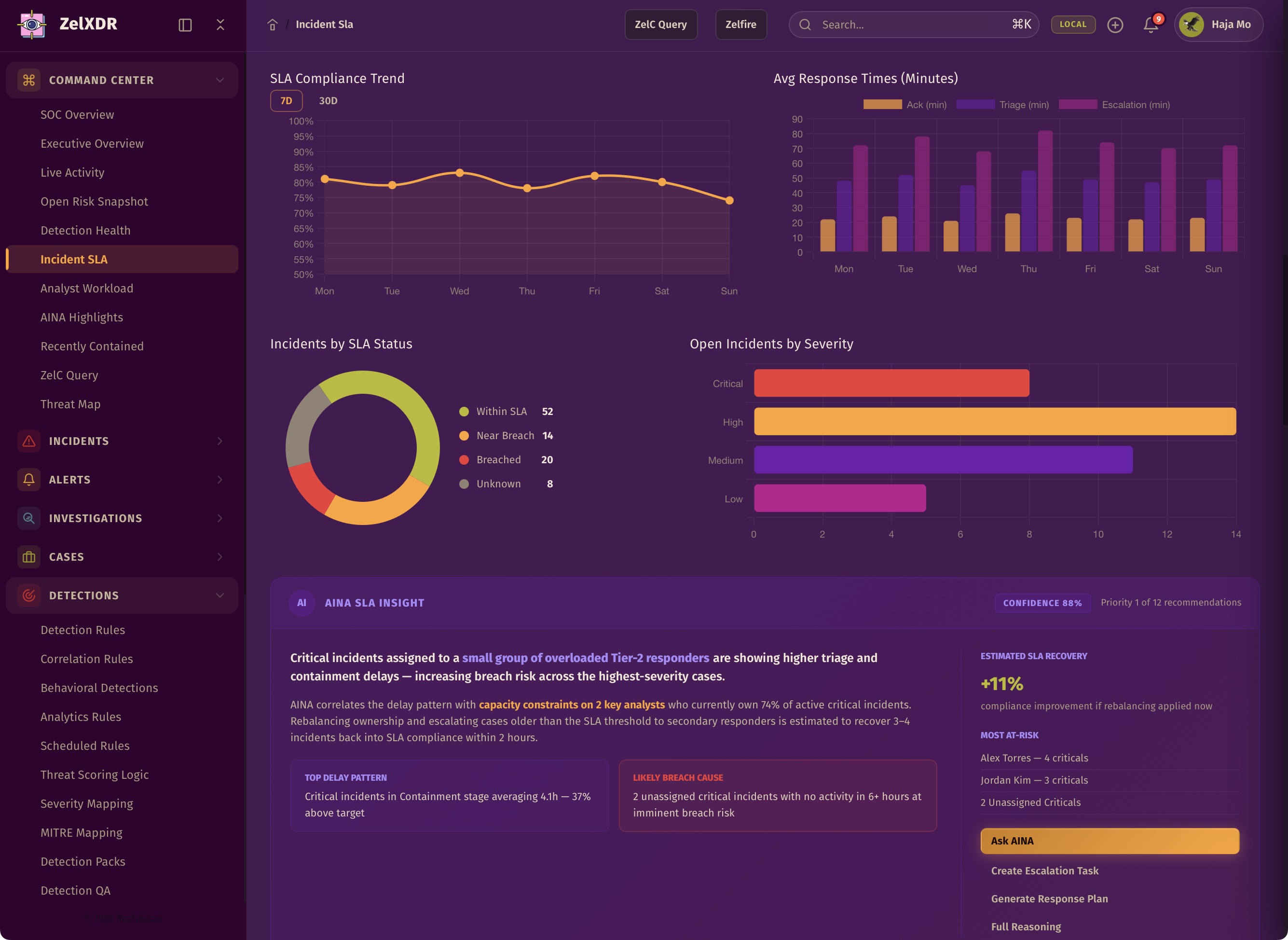The width and height of the screenshot is (1288, 940).
Task: Click the Ask AINA button
Action: click(x=1109, y=841)
